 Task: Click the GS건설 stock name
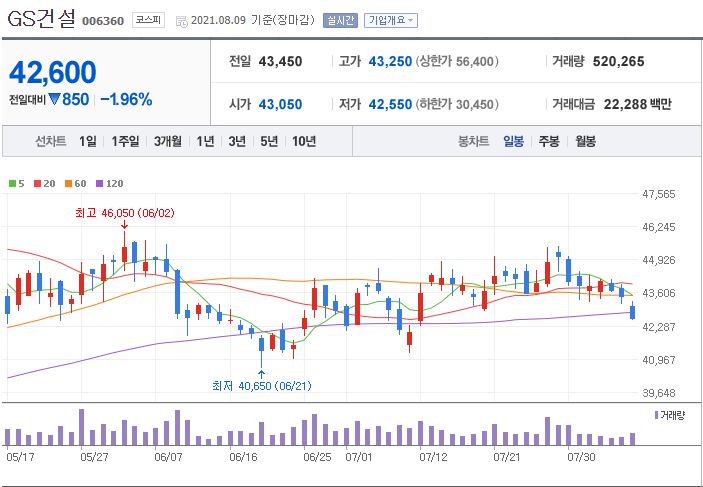pos(41,19)
